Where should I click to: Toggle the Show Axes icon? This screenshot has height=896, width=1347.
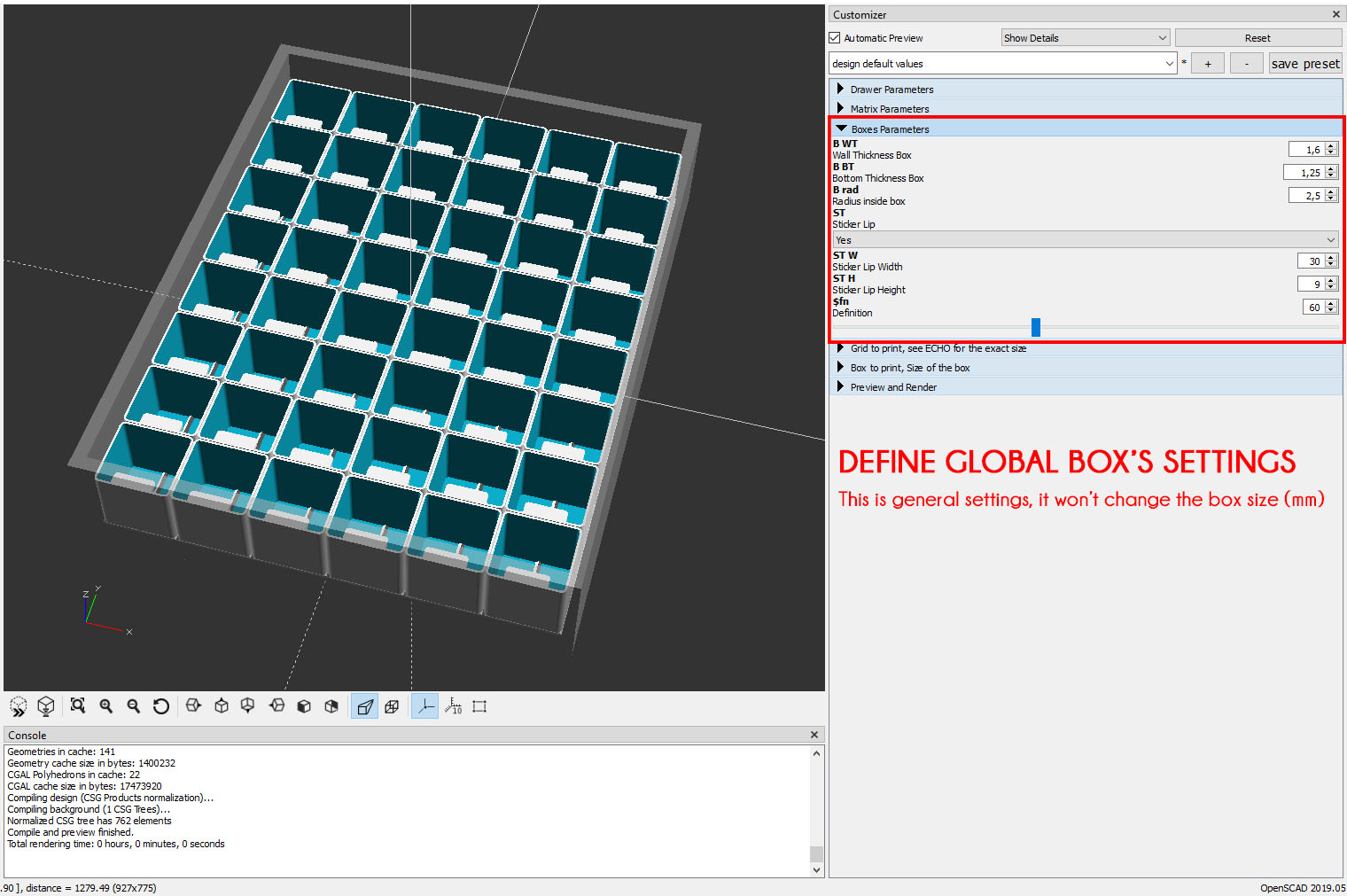pos(424,706)
